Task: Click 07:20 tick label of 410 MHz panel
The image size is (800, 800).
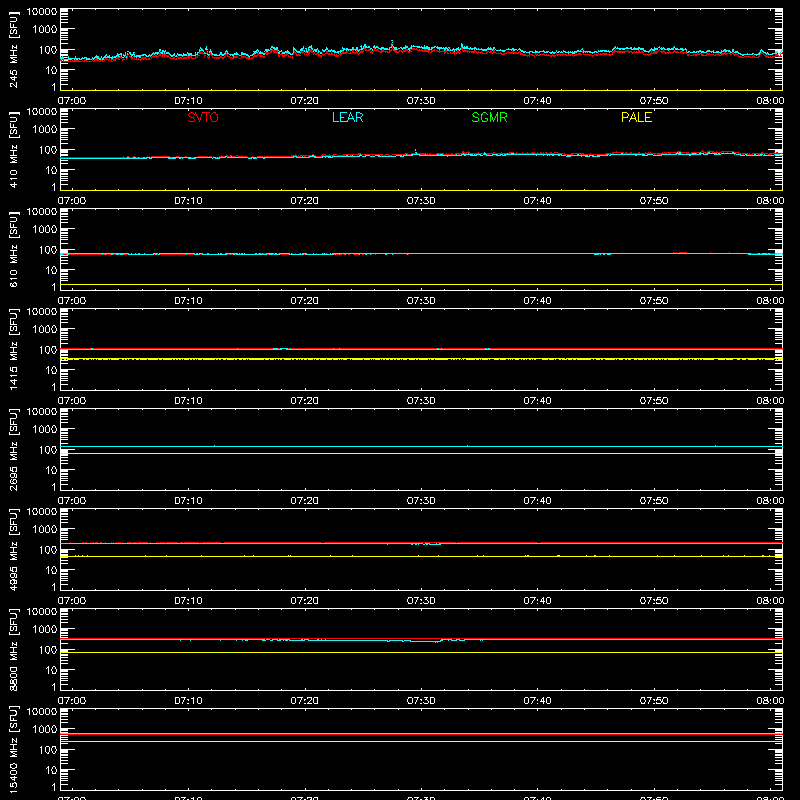Action: click(305, 201)
